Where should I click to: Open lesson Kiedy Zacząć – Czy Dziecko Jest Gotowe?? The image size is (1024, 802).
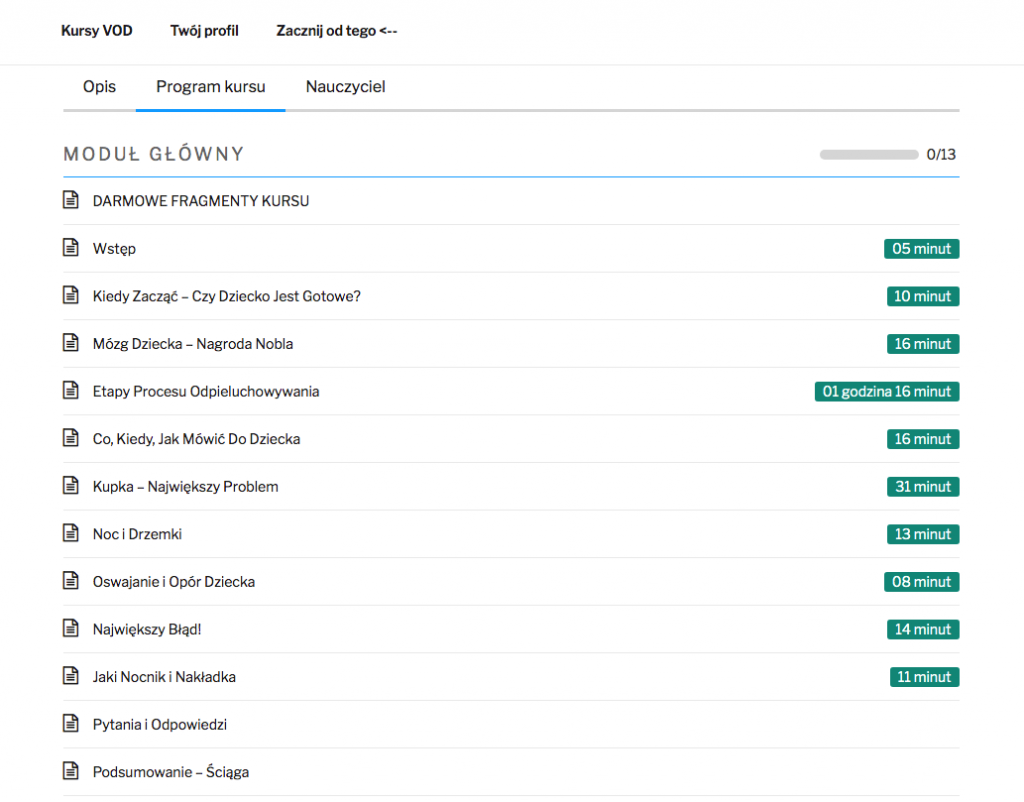pos(226,296)
